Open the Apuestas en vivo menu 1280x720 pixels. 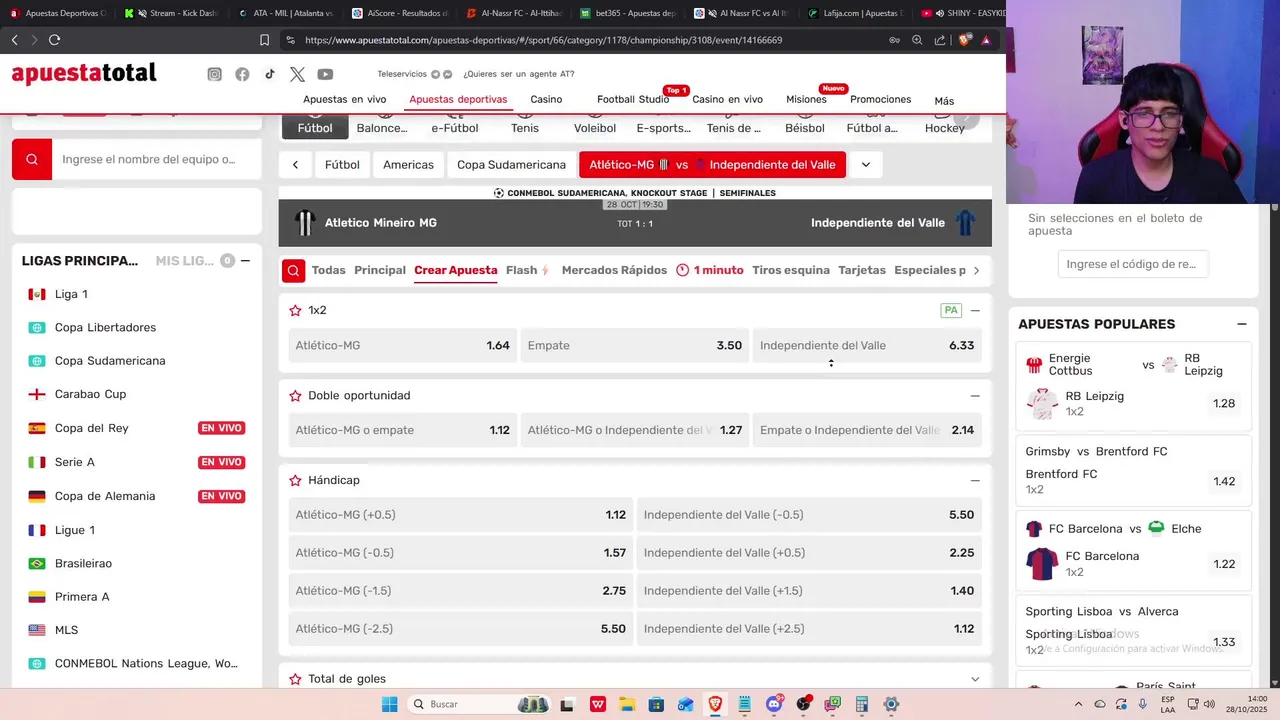pyautogui.click(x=345, y=99)
